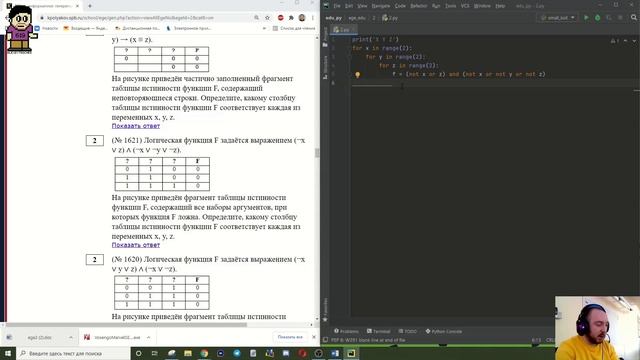Open Chrome from the Windows taskbar

click(204, 353)
